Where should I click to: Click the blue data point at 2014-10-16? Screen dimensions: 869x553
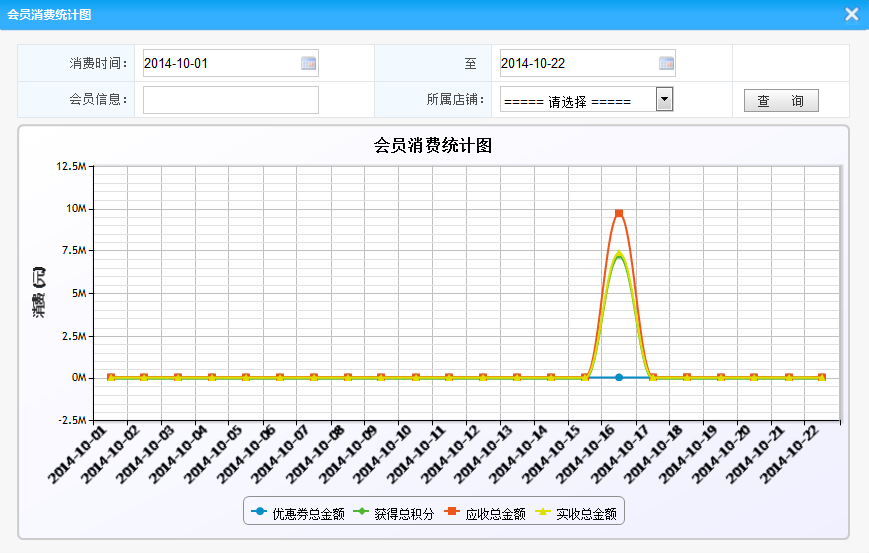click(619, 377)
